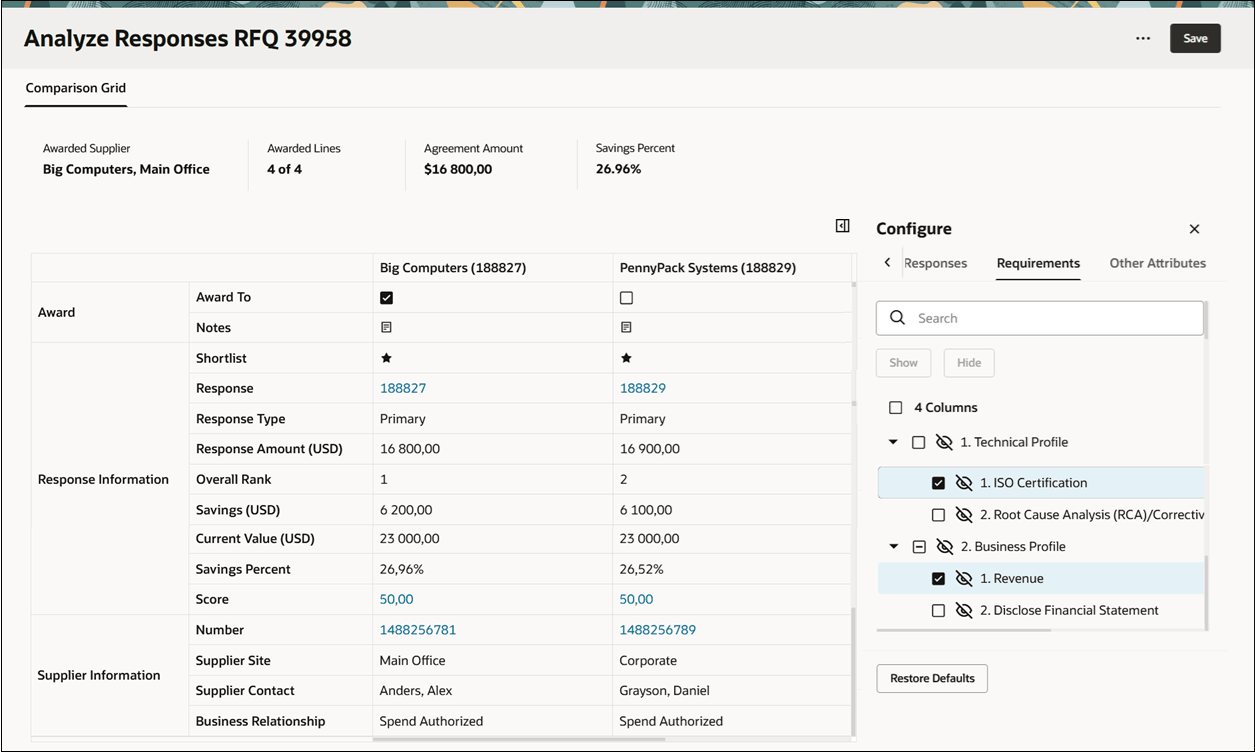The width and height of the screenshot is (1255, 752).
Task: Click shortlist star for Big Computers
Action: pyautogui.click(x=386, y=358)
